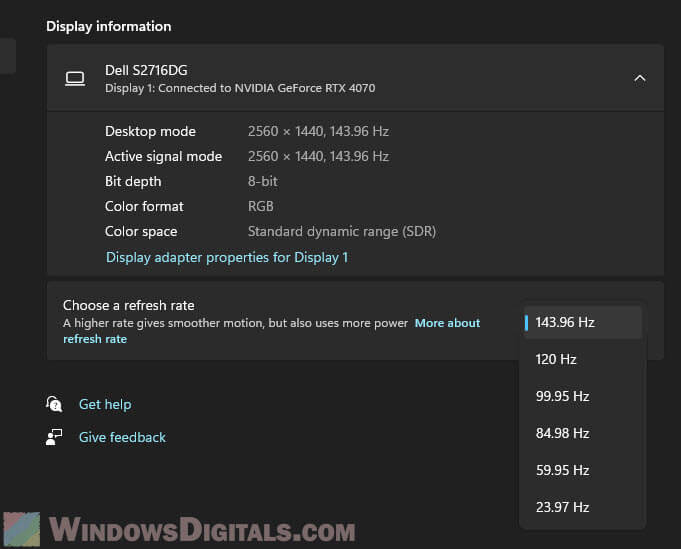
Task: Click the 8-bit Bit depth value
Action: click(x=263, y=181)
